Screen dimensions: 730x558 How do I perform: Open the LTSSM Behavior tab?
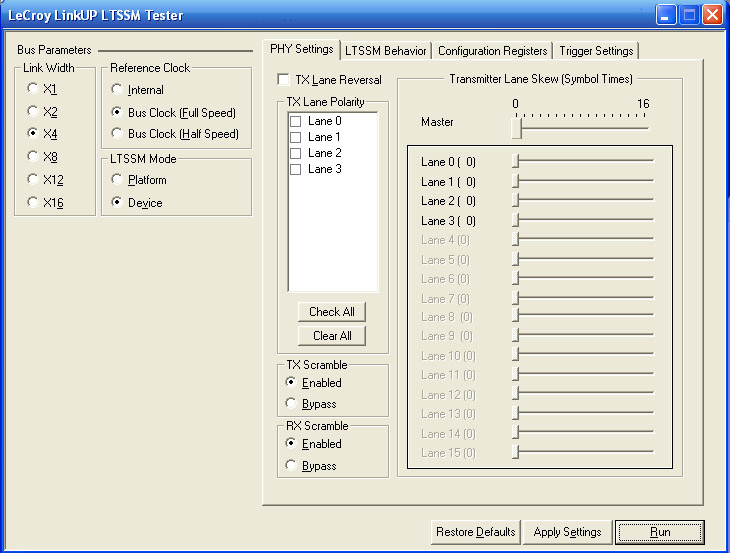[385, 51]
